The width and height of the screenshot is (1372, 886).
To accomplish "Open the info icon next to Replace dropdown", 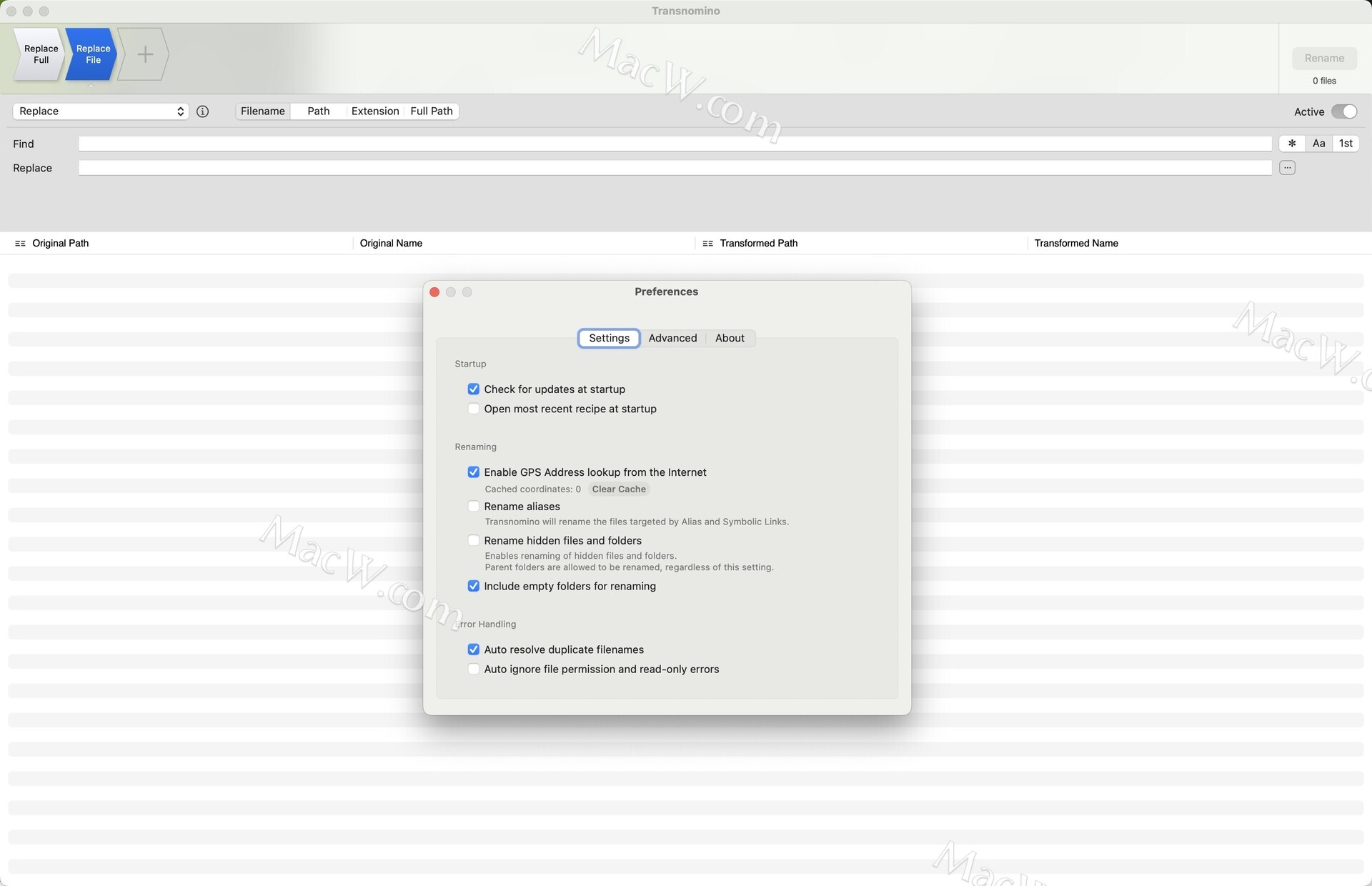I will pos(203,111).
